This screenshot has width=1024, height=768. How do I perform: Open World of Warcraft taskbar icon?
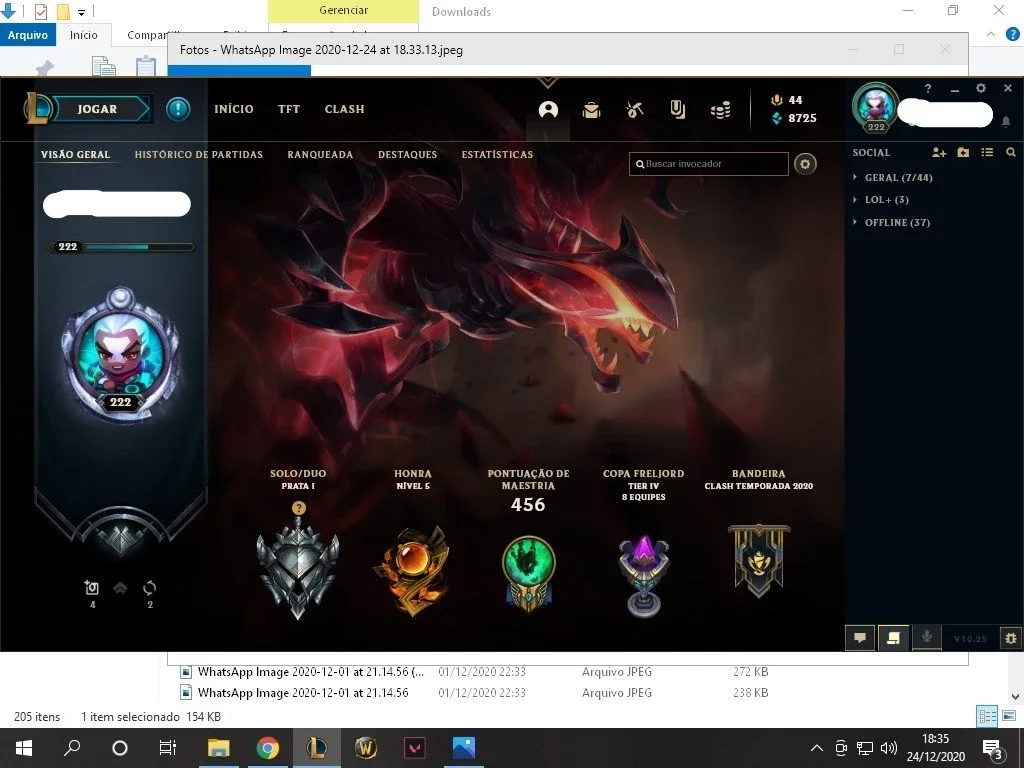point(366,748)
